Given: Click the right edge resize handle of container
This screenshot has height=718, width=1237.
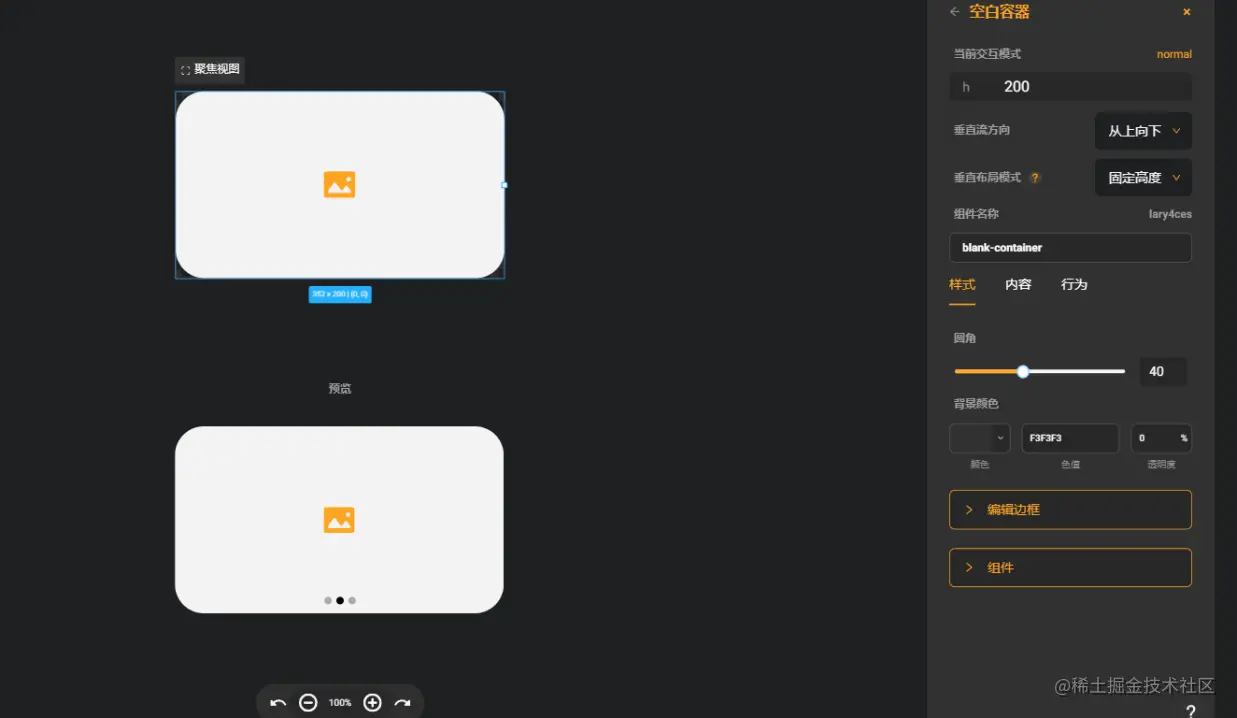Looking at the screenshot, I should coord(504,185).
